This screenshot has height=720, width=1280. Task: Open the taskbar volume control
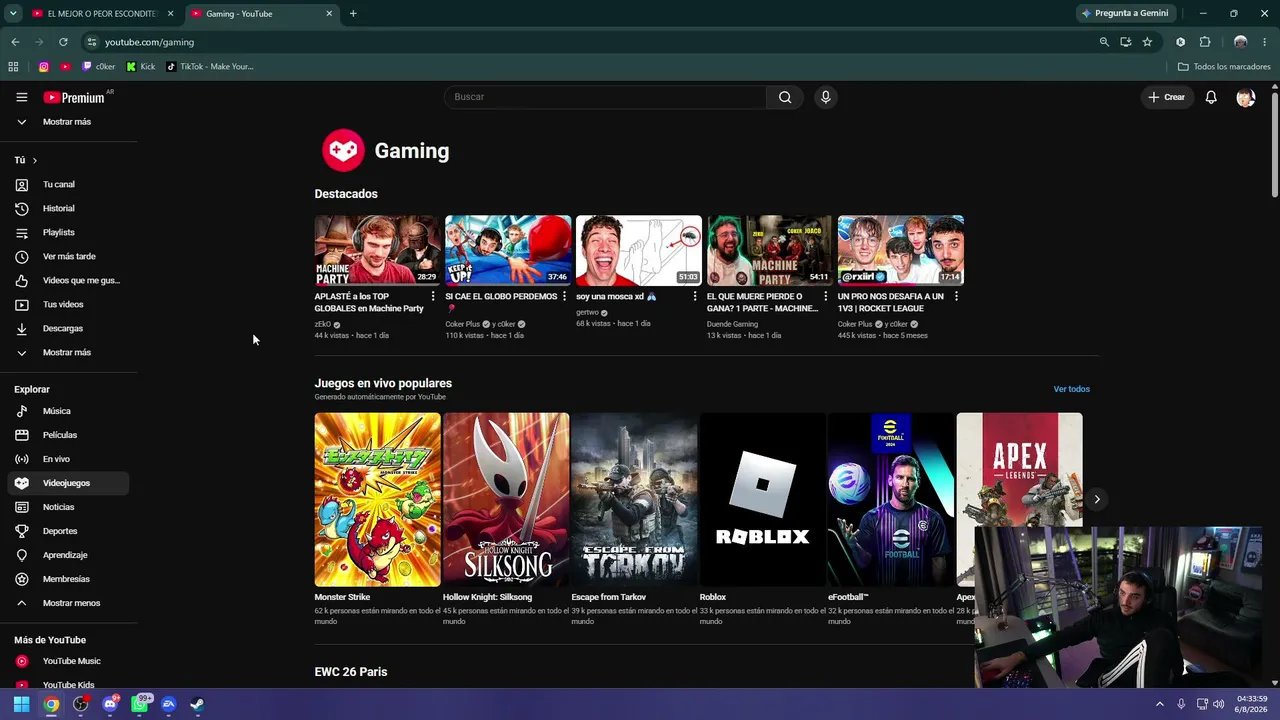click(x=1218, y=704)
